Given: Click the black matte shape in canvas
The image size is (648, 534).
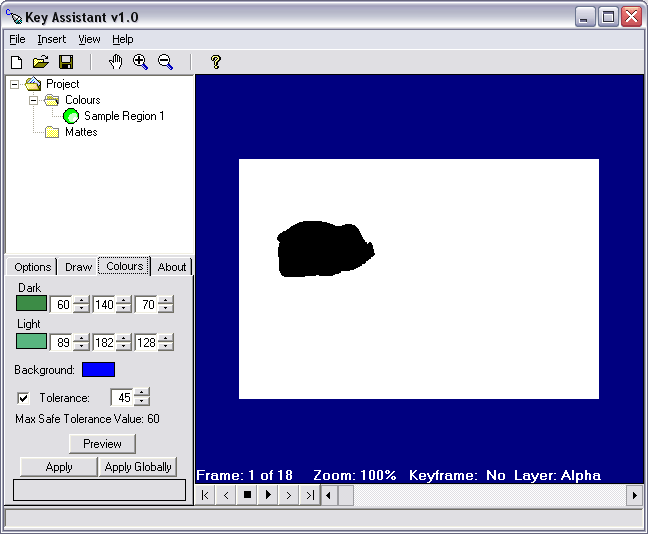Looking at the screenshot, I should pos(324,249).
